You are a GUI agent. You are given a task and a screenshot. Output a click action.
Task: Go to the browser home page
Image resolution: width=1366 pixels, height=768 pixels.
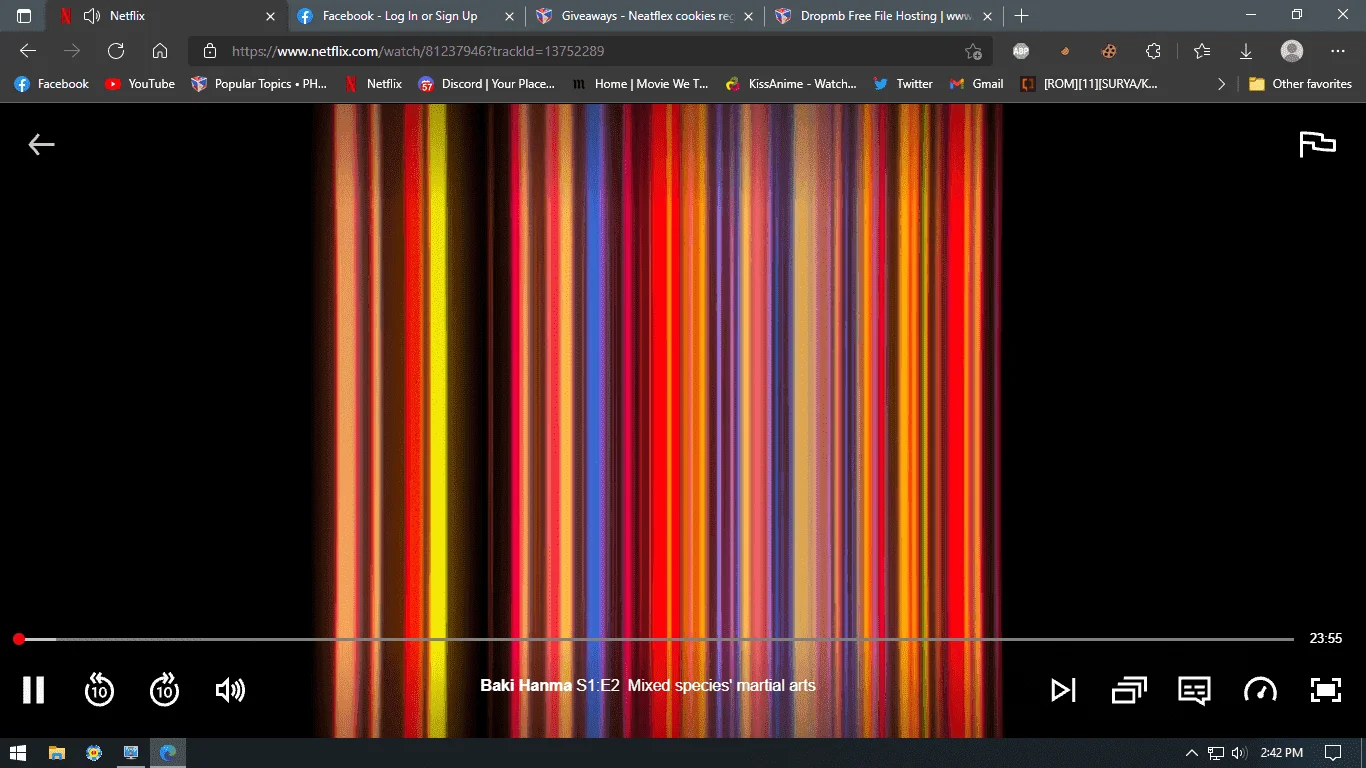coord(160,51)
